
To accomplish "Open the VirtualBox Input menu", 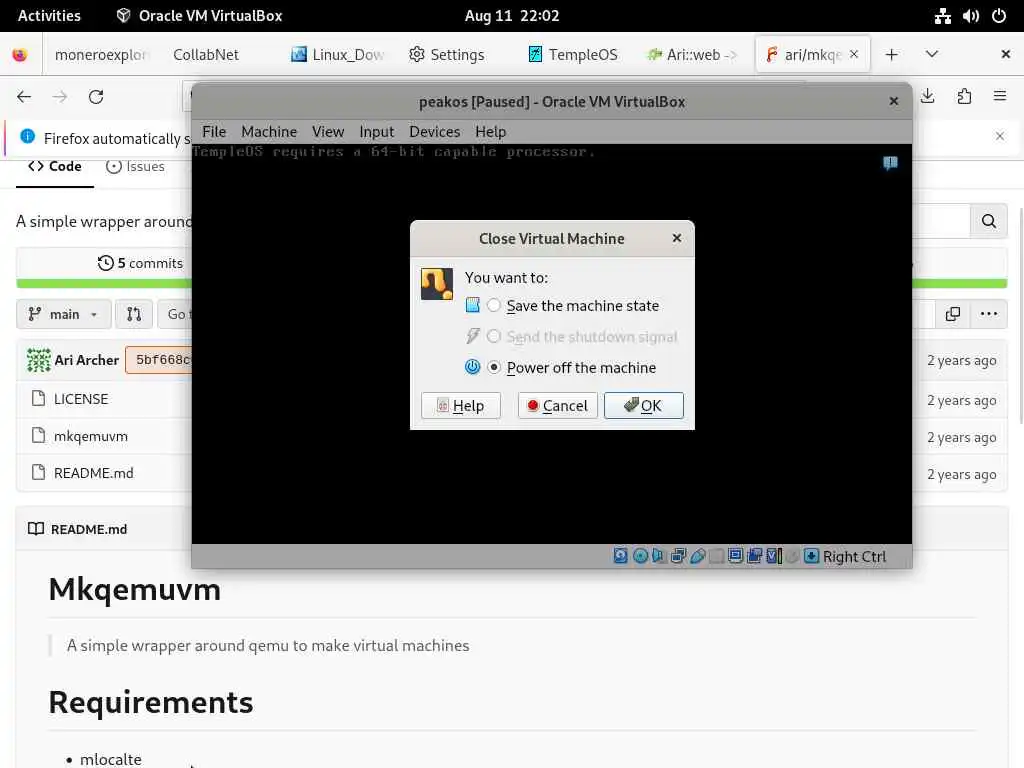I will click(x=377, y=131).
